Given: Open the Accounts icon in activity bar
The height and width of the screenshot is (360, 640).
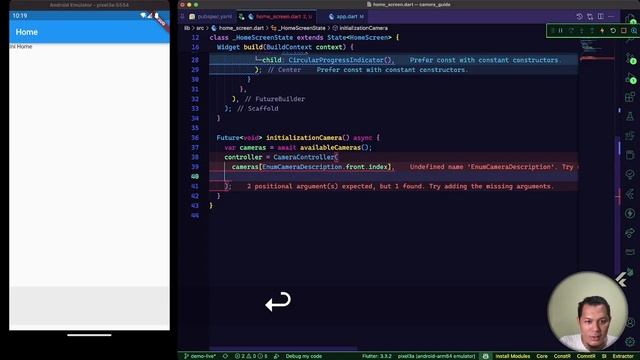Looking at the screenshot, I should pyautogui.click(x=631, y=322).
